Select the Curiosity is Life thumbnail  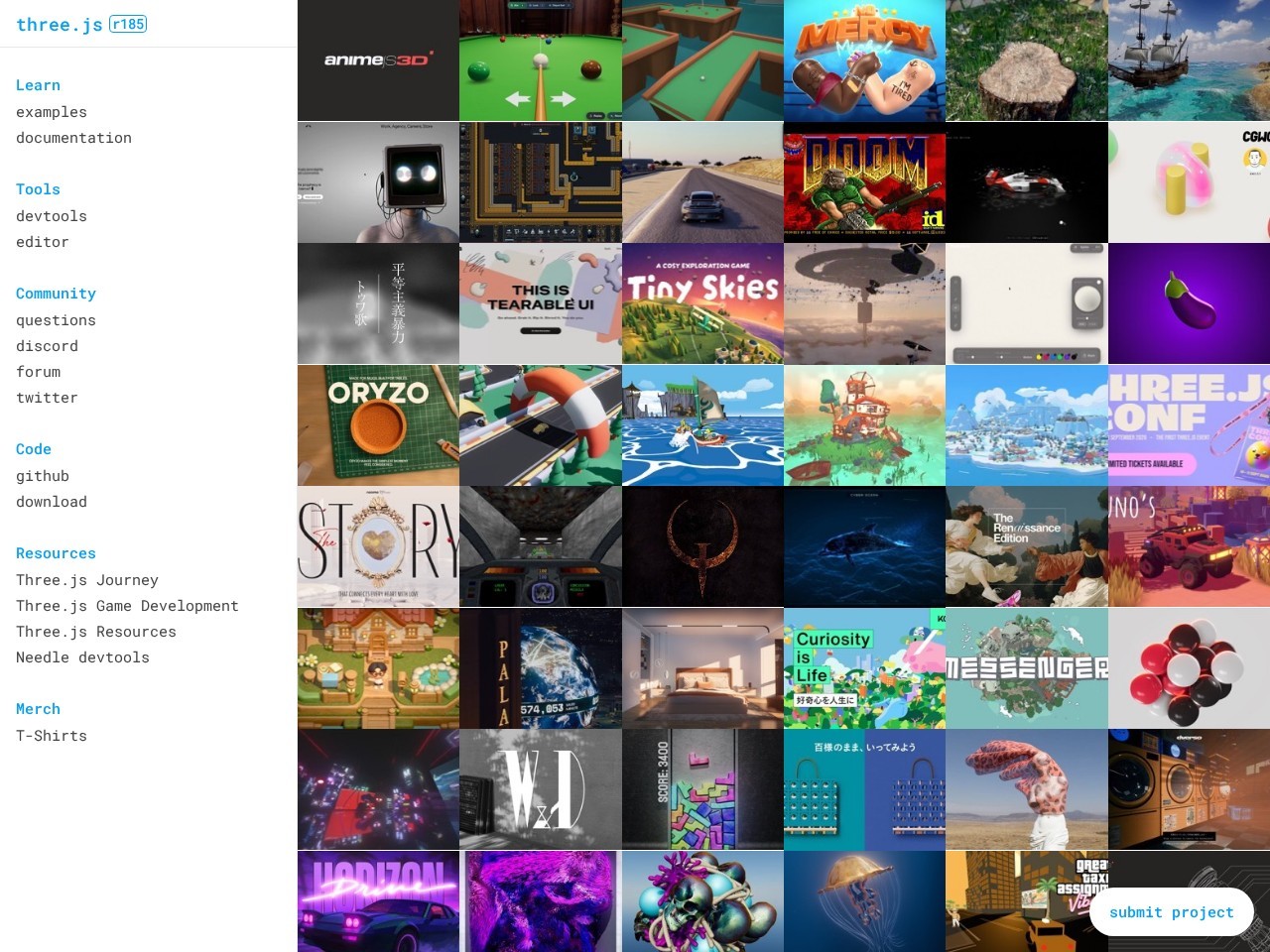click(x=864, y=668)
